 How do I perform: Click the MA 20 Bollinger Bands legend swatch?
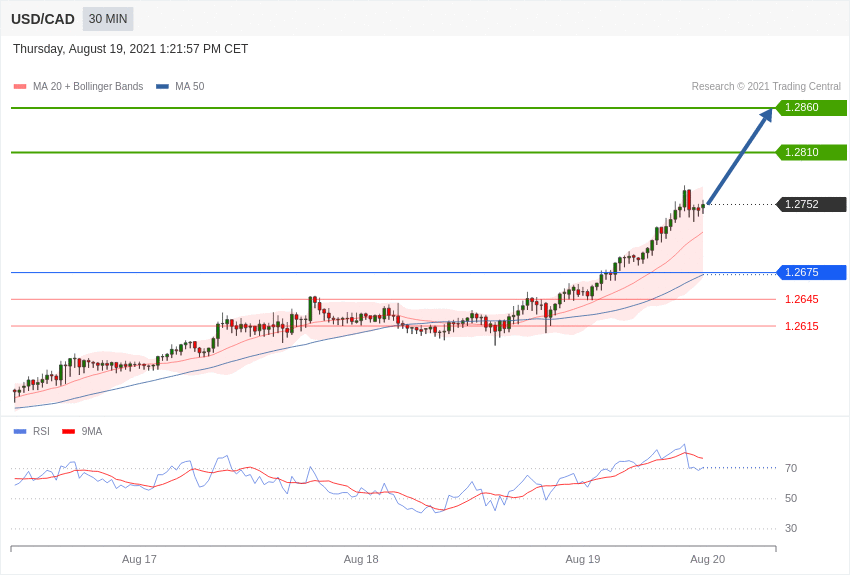[20, 87]
